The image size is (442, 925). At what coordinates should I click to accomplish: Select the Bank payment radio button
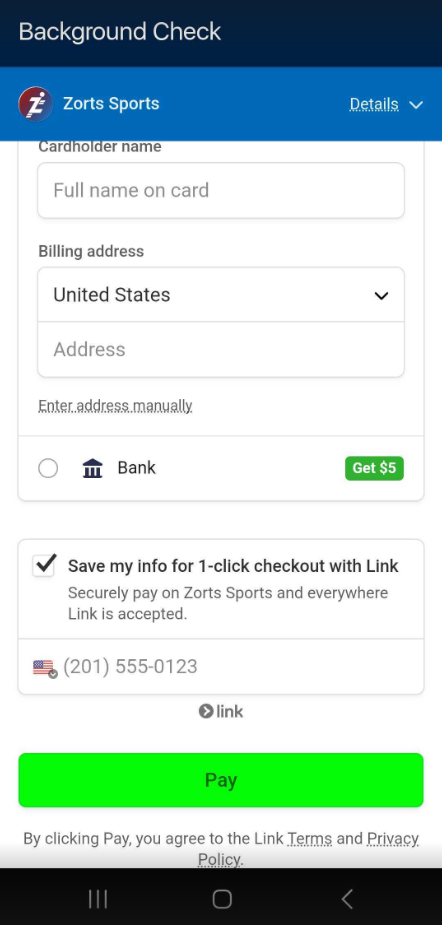48,468
